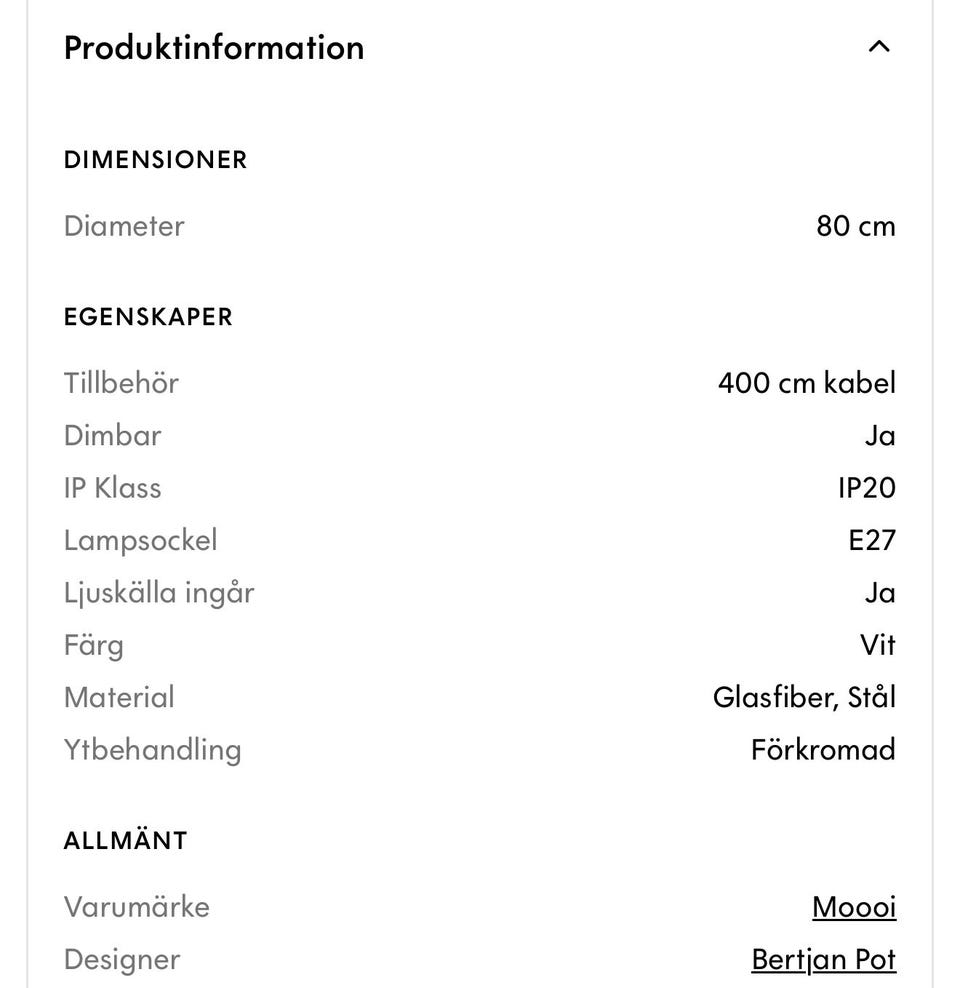This screenshot has height=988, width=960.
Task: Select the E27 socket value
Action: (x=871, y=540)
